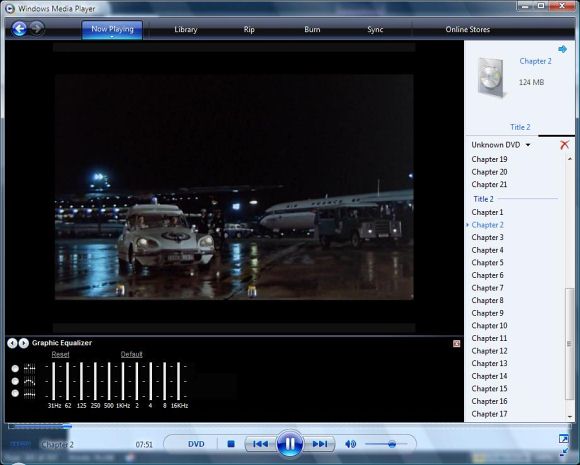580x465 pixels.
Task: Show next enhancement with right arrow
Action: point(24,343)
